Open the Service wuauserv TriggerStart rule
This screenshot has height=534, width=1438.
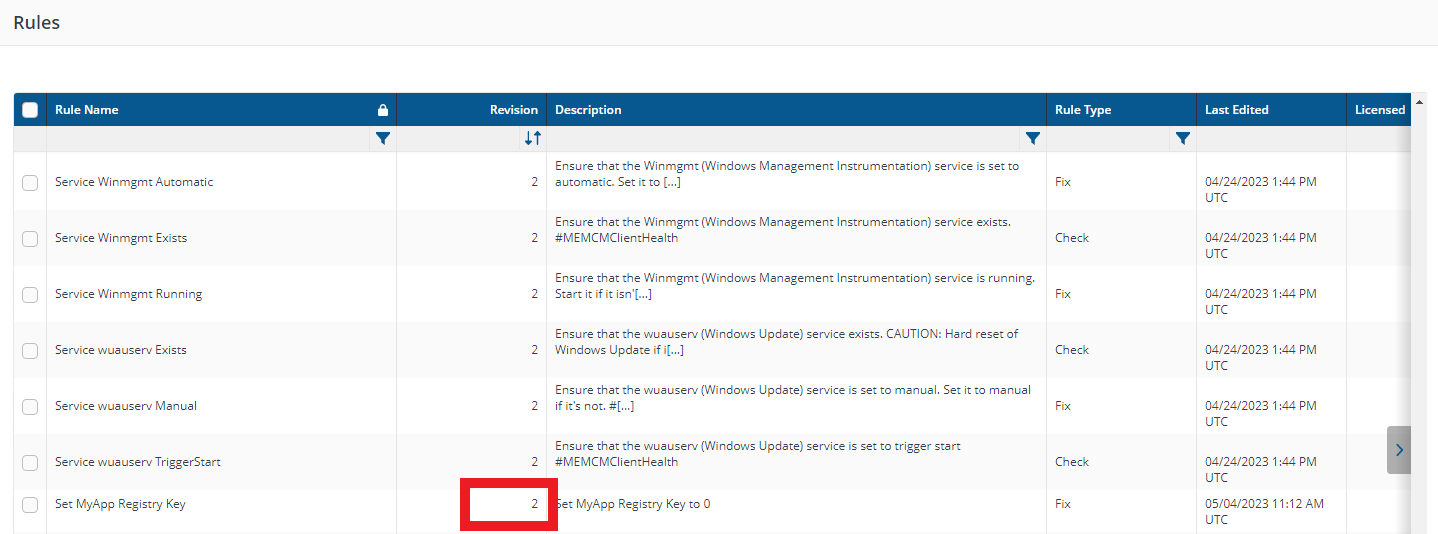pos(138,462)
